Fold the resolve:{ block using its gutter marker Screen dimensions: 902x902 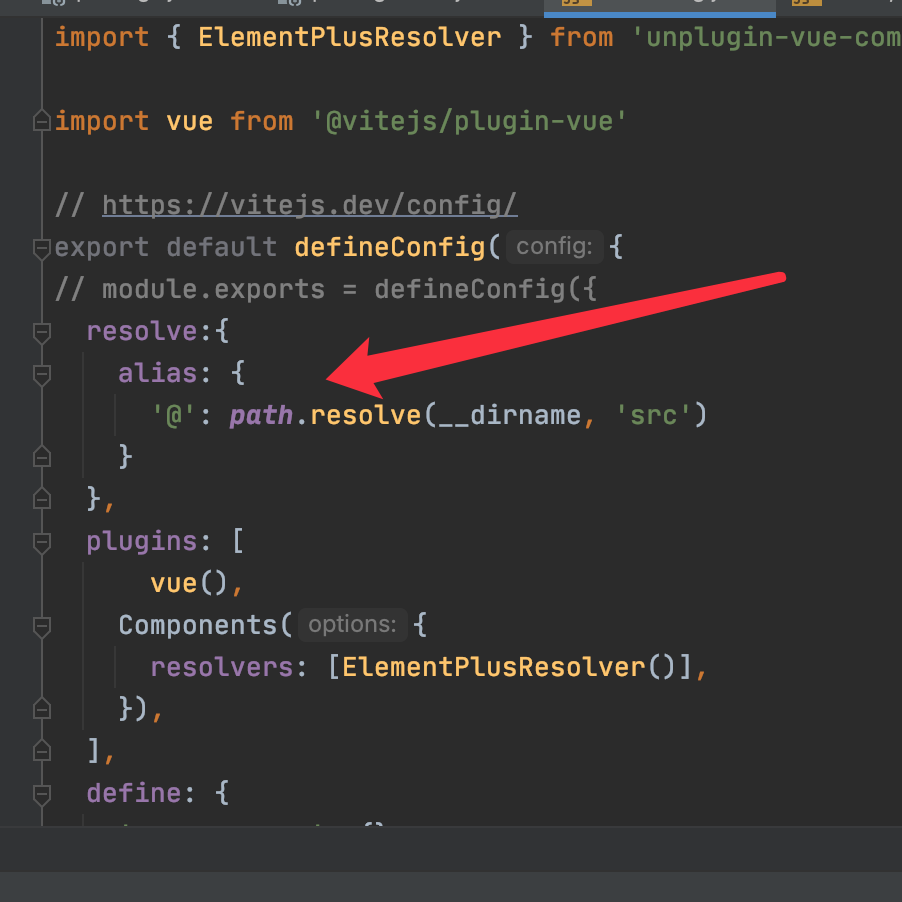pos(42,333)
